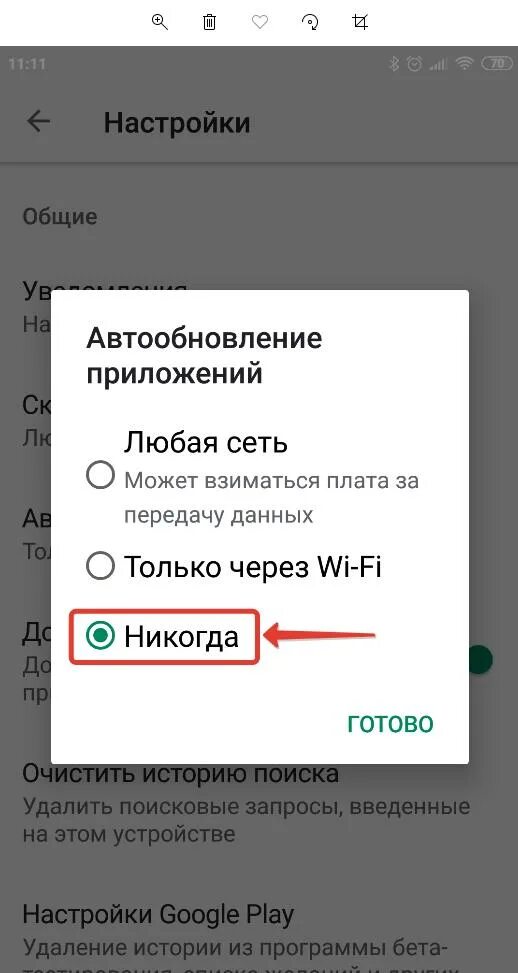Viewport: 518px width, 973px height.
Task: Click the heart favorite icon
Action: 259,22
